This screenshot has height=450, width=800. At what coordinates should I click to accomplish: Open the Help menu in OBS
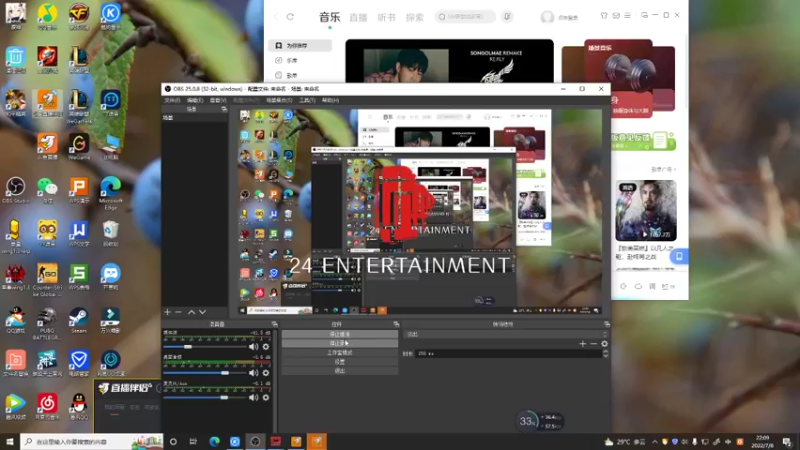coord(331,101)
